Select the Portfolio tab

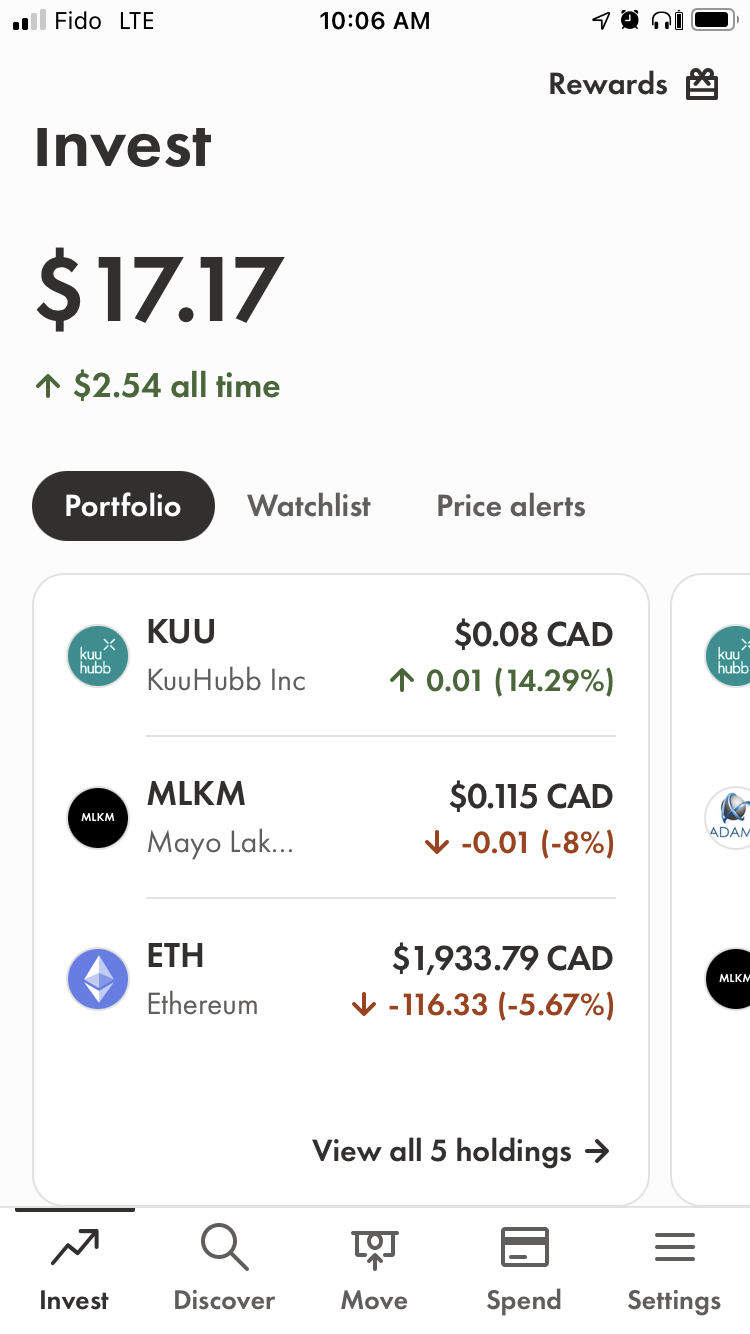coord(123,506)
